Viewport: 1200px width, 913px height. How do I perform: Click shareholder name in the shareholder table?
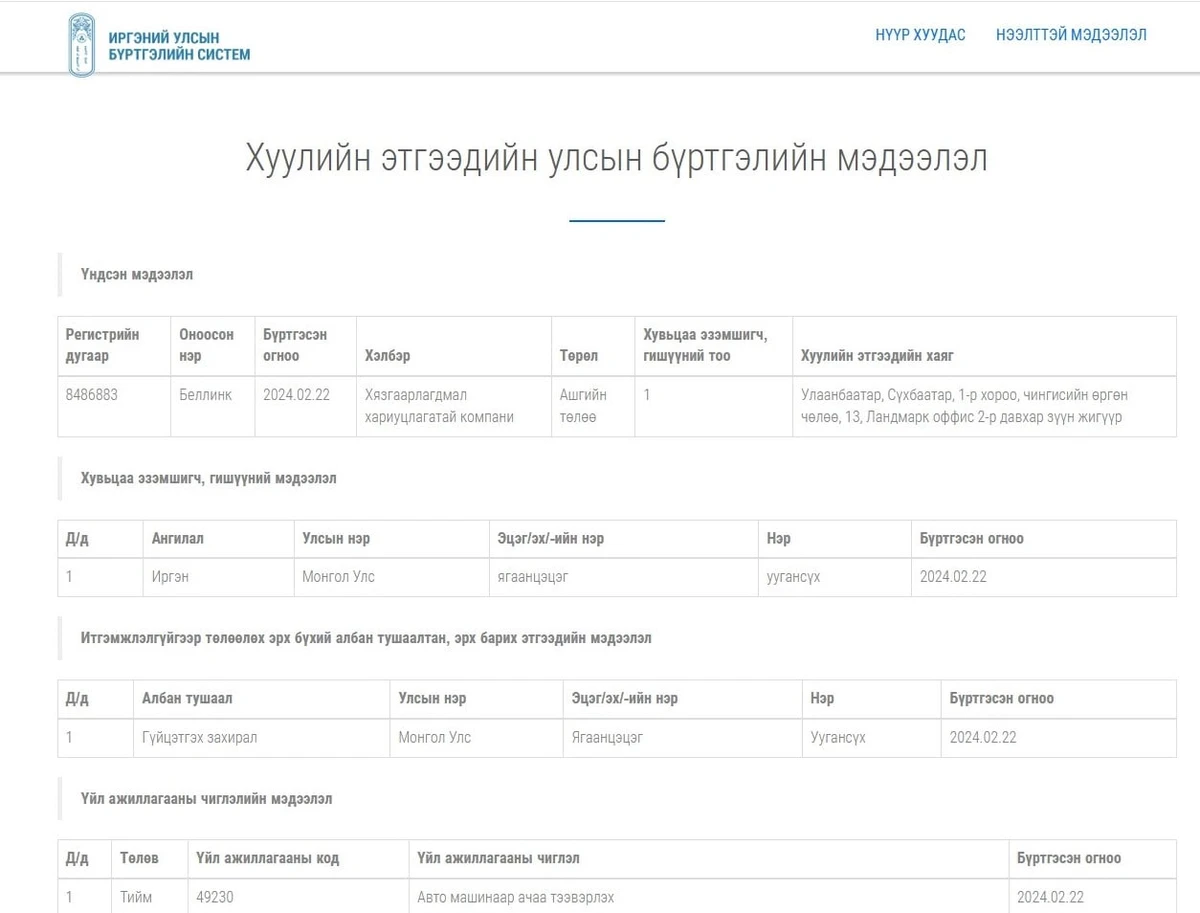tap(793, 577)
